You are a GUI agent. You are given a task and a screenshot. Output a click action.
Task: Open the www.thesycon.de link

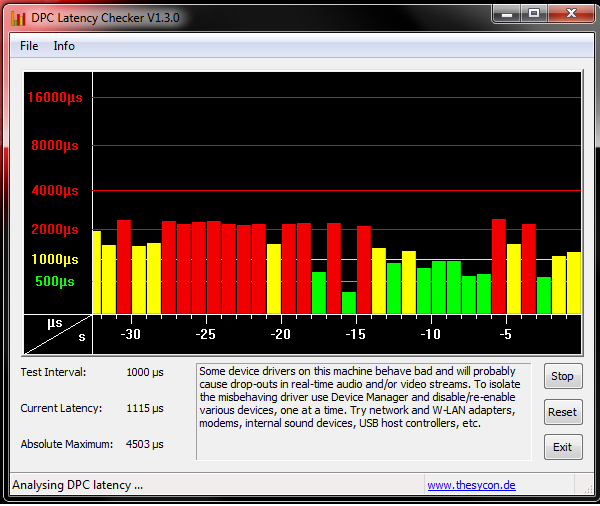tap(471, 485)
